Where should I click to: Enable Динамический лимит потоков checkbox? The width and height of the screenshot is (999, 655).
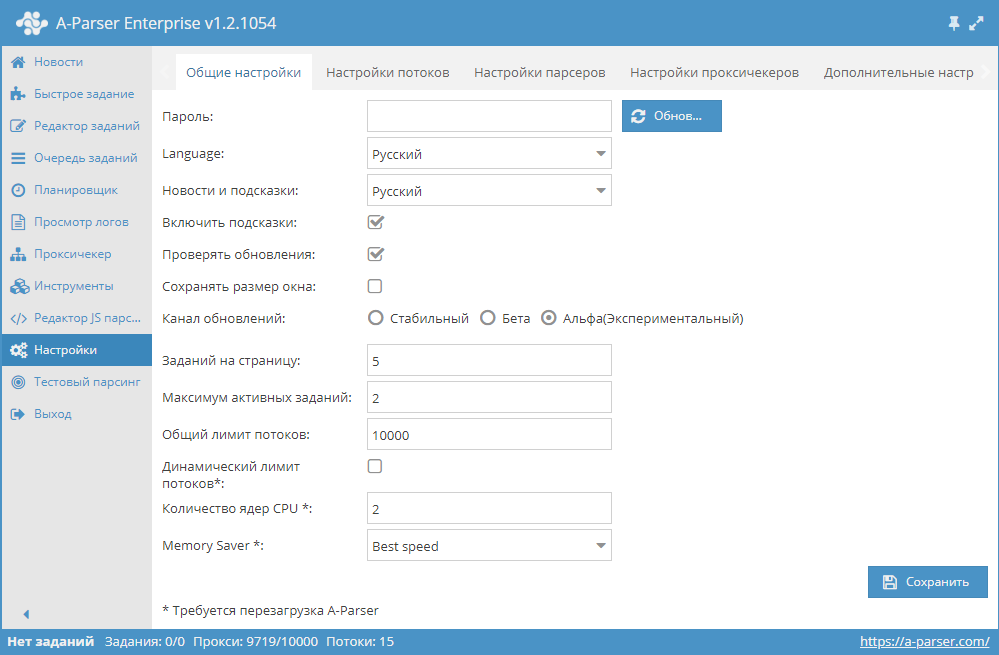(375, 466)
